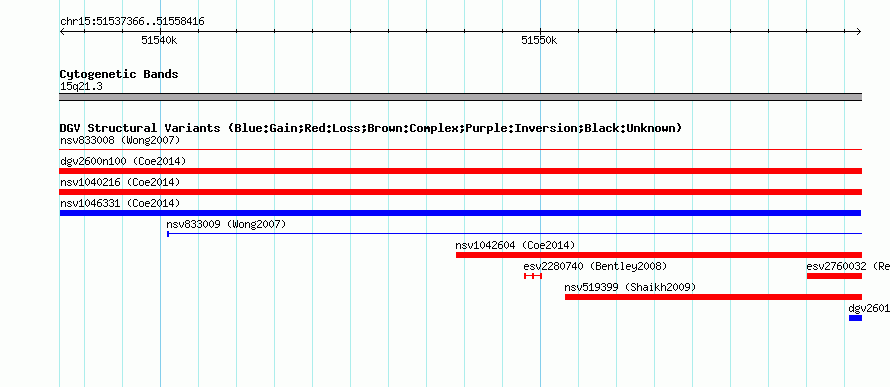The height and width of the screenshot is (387, 890).
Task: Open the dgv2600n100 (Coe2014) variant label
Action: point(123,161)
